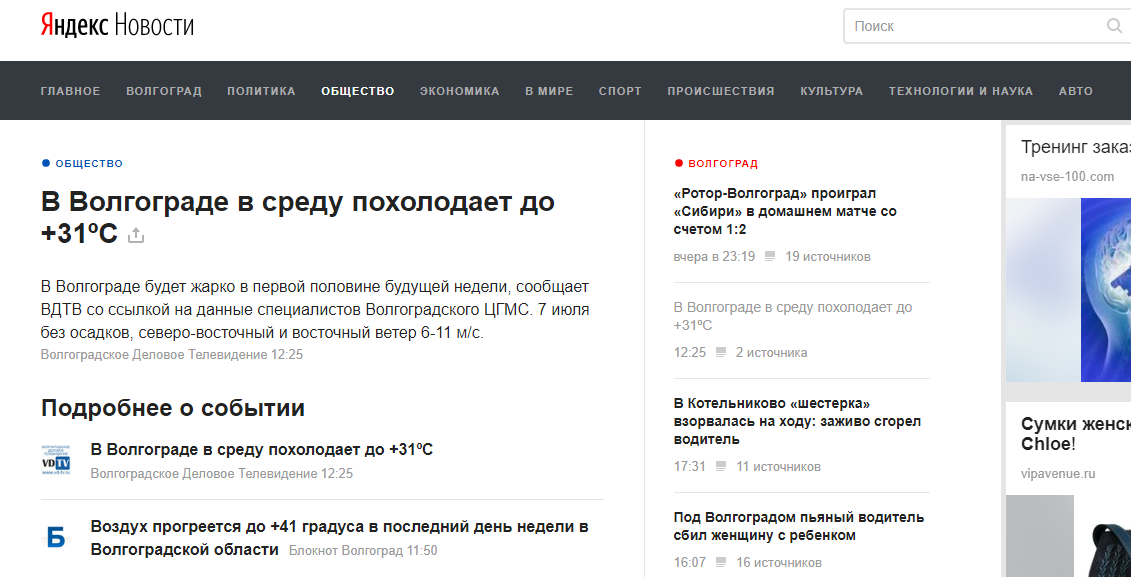Open the Тренинг ad title

tap(1075, 148)
